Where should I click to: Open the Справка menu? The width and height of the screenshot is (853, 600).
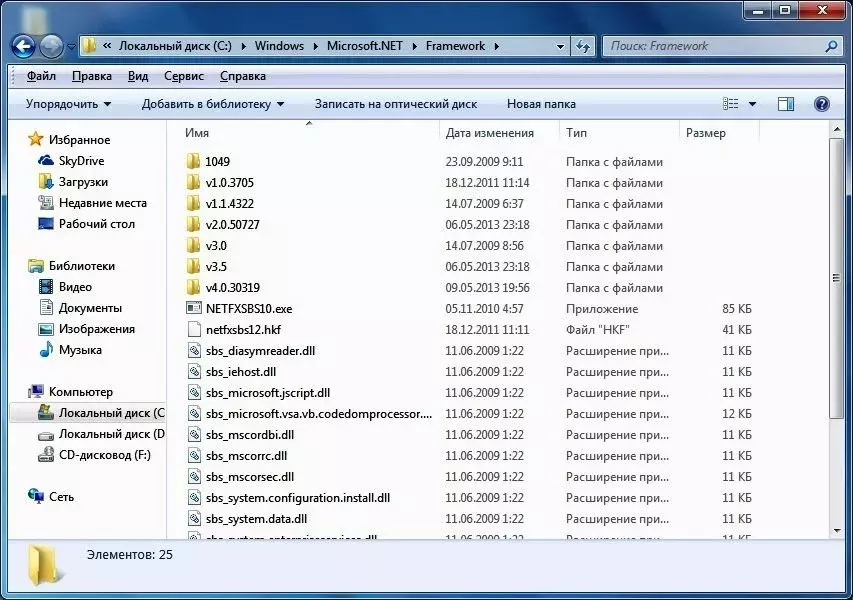point(243,76)
